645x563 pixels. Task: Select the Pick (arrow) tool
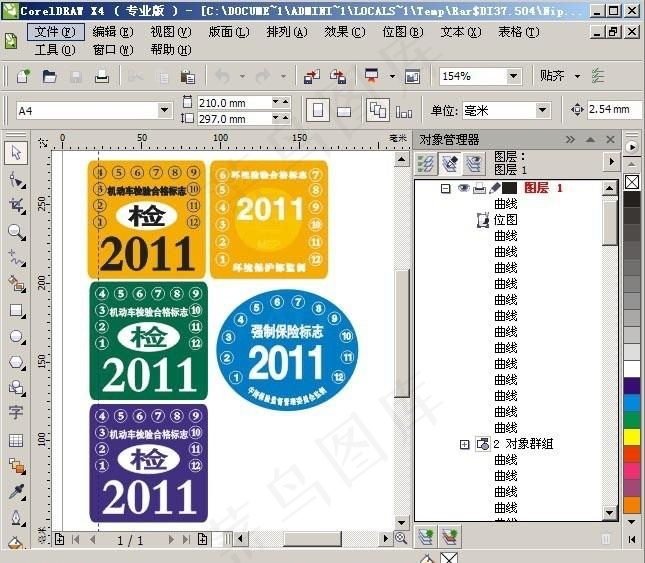point(16,153)
